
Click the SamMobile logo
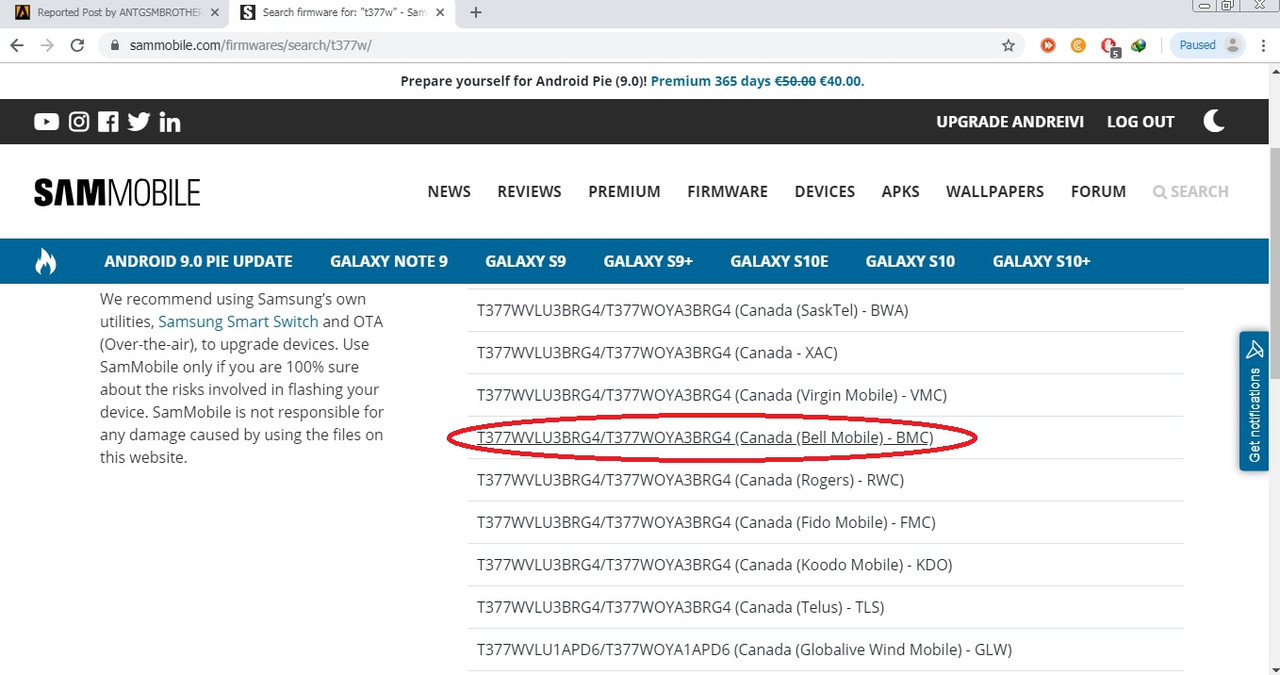[x=117, y=192]
